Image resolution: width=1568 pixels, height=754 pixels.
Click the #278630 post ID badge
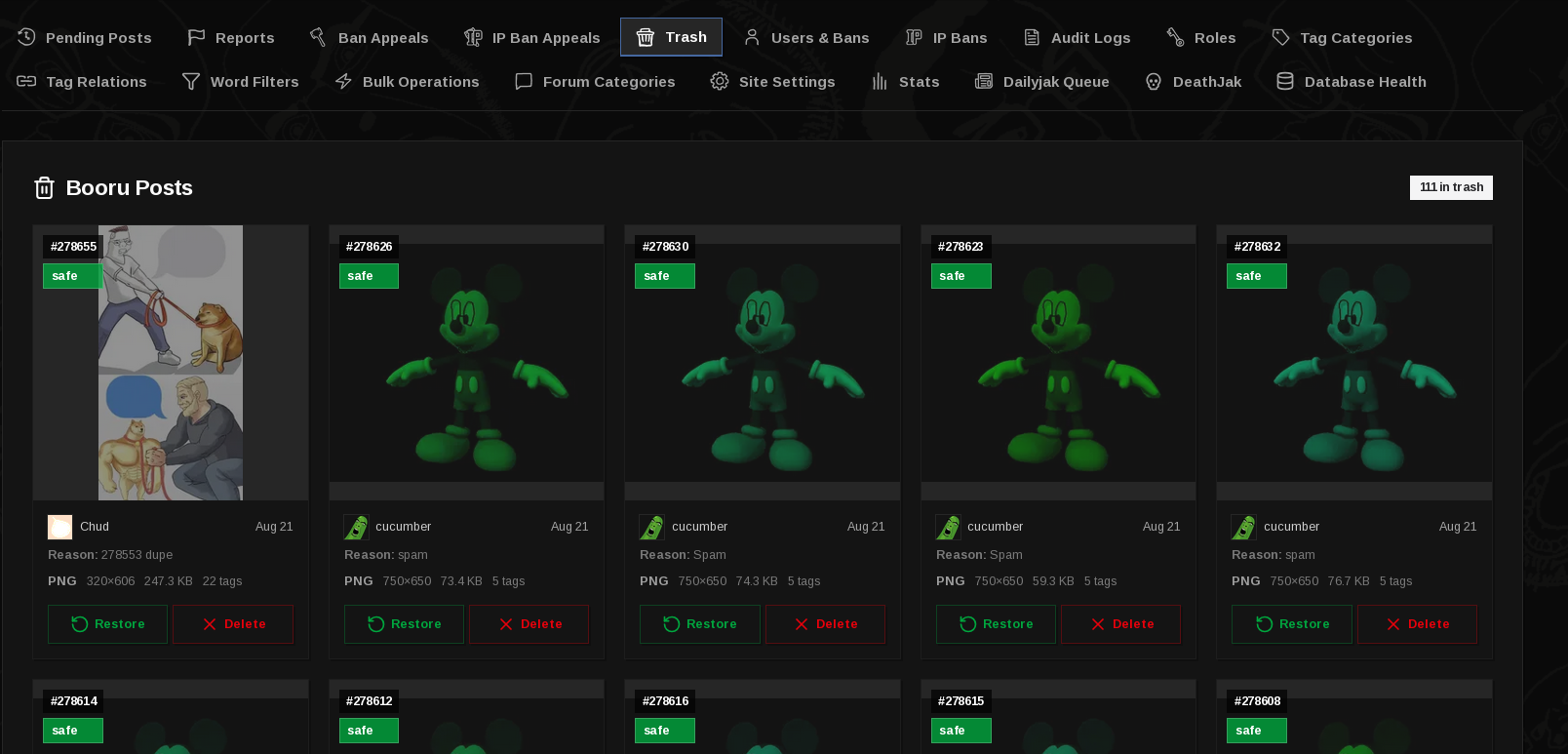click(665, 247)
